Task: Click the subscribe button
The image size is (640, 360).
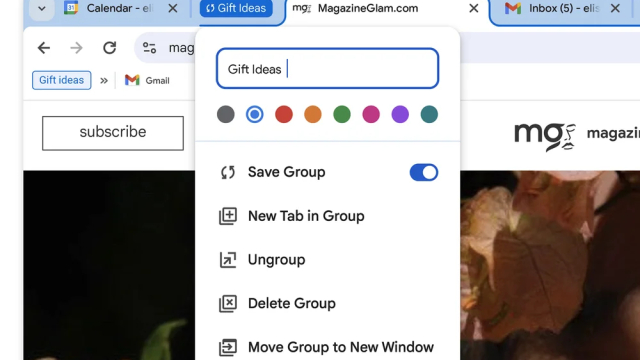Action: click(x=113, y=133)
